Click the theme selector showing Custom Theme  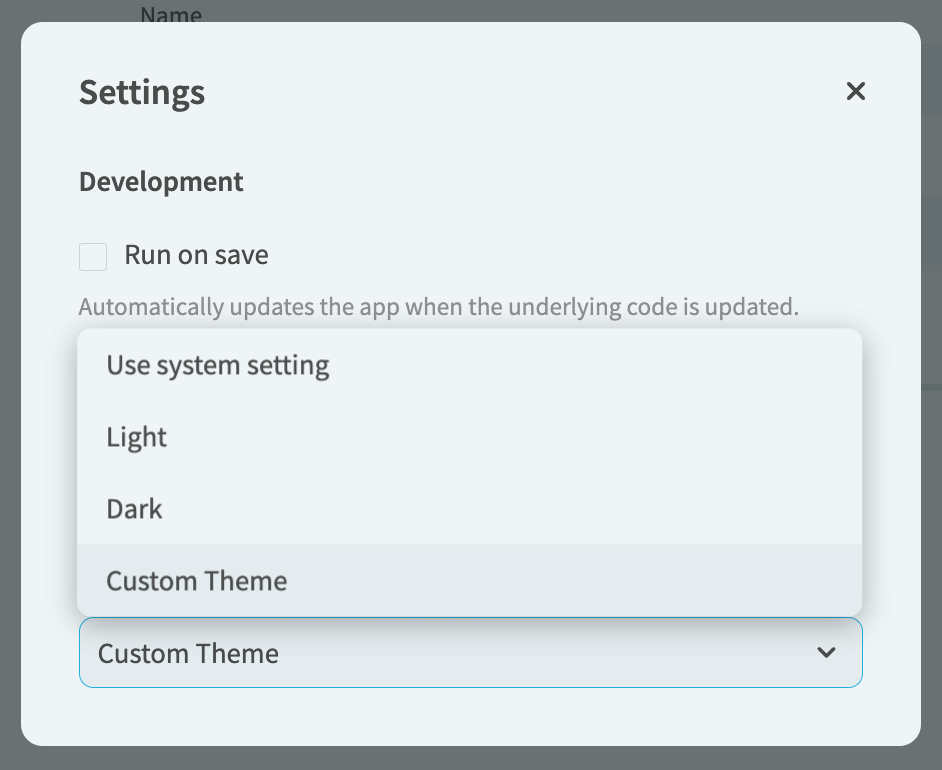[x=400, y=652]
